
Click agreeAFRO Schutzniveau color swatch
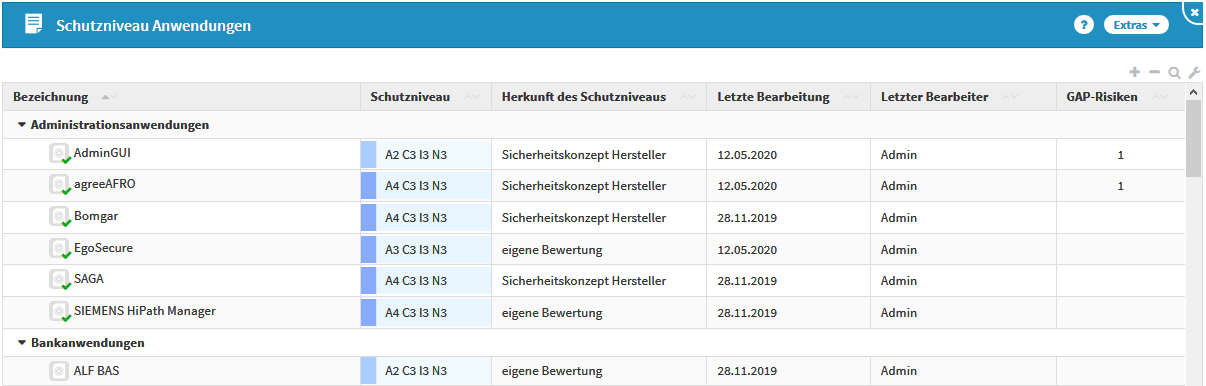tap(368, 185)
